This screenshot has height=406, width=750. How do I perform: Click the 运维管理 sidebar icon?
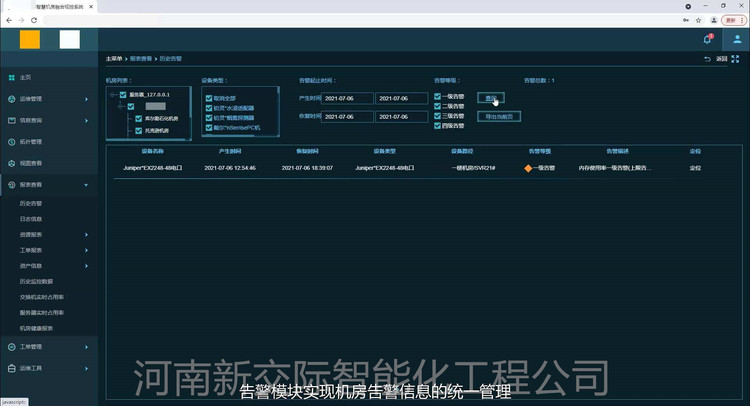(x=11, y=99)
